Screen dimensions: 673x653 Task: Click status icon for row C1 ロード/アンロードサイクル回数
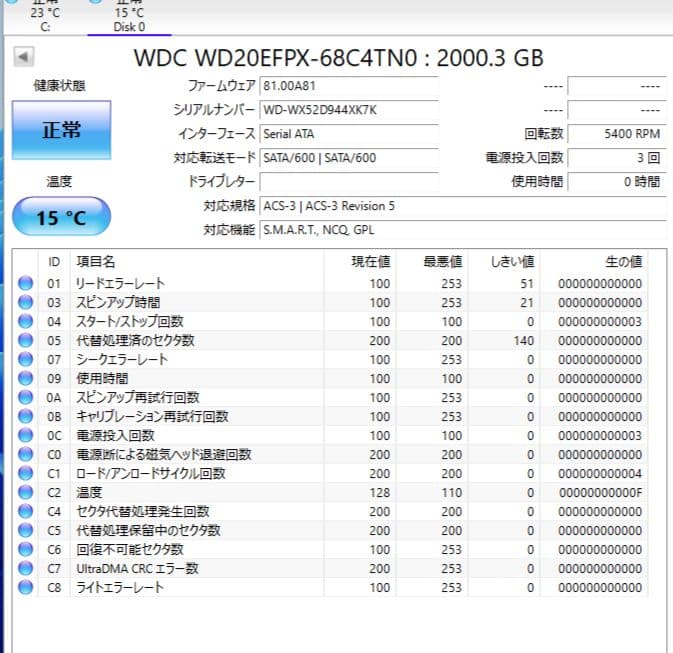click(26, 474)
